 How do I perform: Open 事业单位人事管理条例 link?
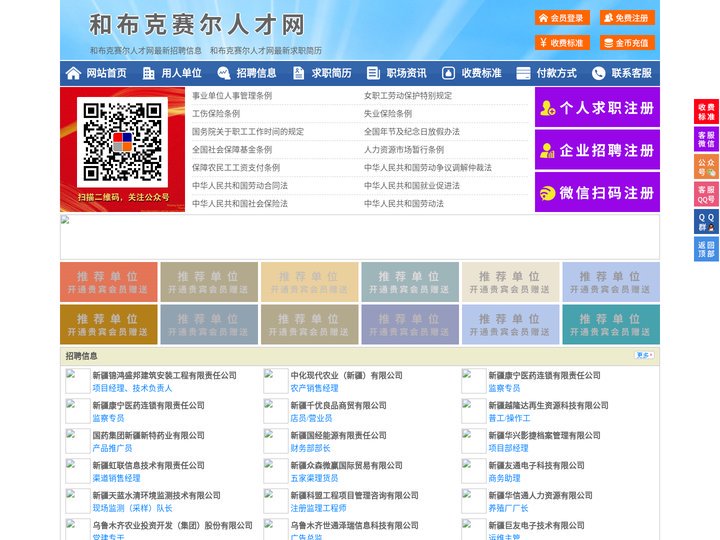click(232, 96)
